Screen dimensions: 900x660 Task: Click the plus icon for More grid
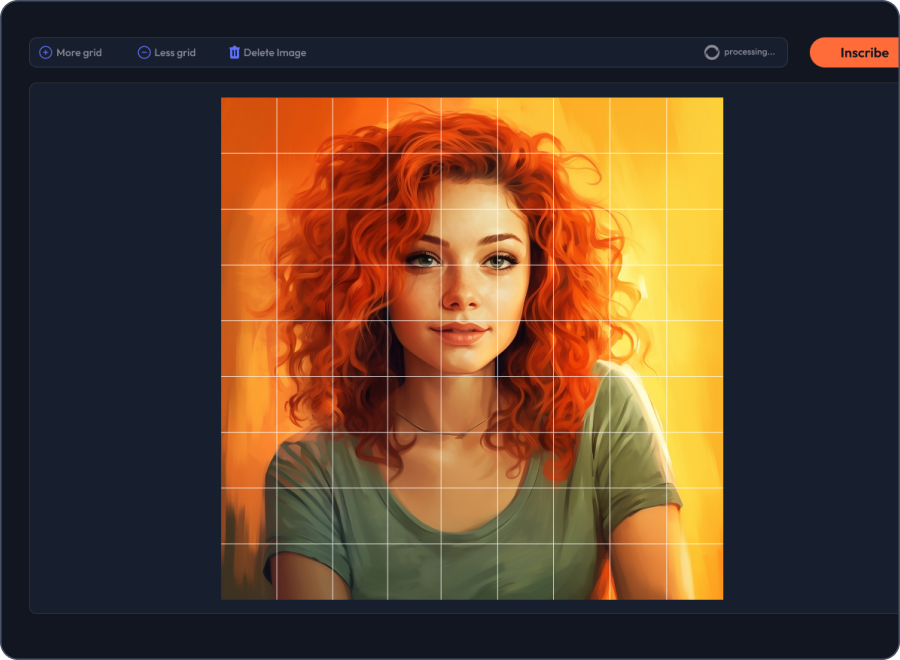(x=45, y=52)
